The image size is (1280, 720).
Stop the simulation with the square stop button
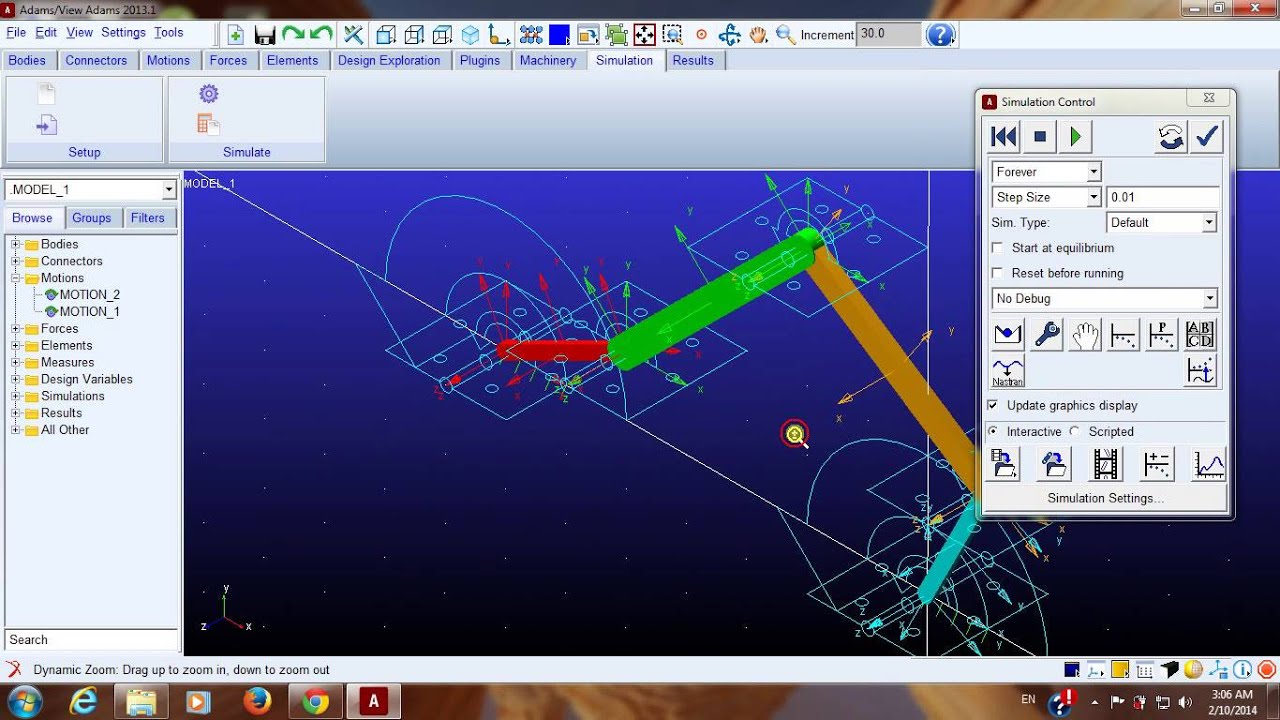point(1040,137)
